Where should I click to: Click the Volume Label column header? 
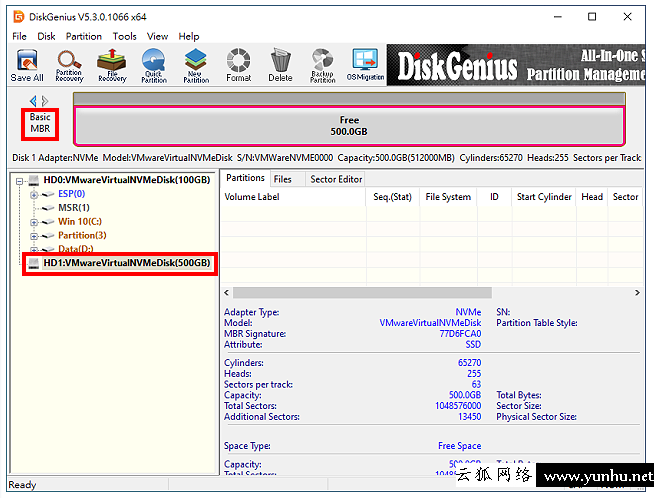pyautogui.click(x=293, y=197)
